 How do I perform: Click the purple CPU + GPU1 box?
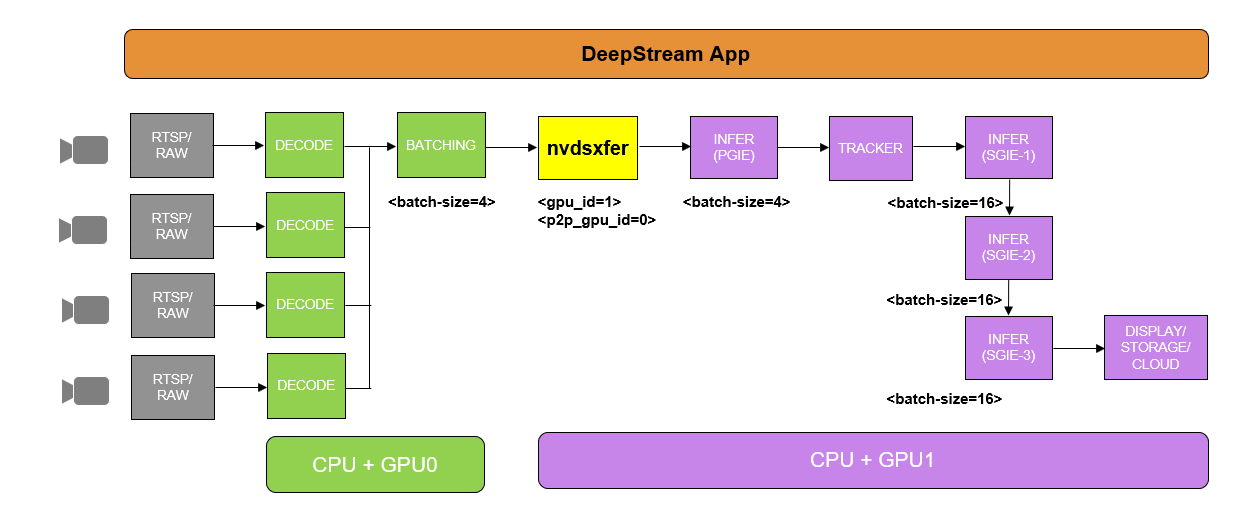[872, 460]
